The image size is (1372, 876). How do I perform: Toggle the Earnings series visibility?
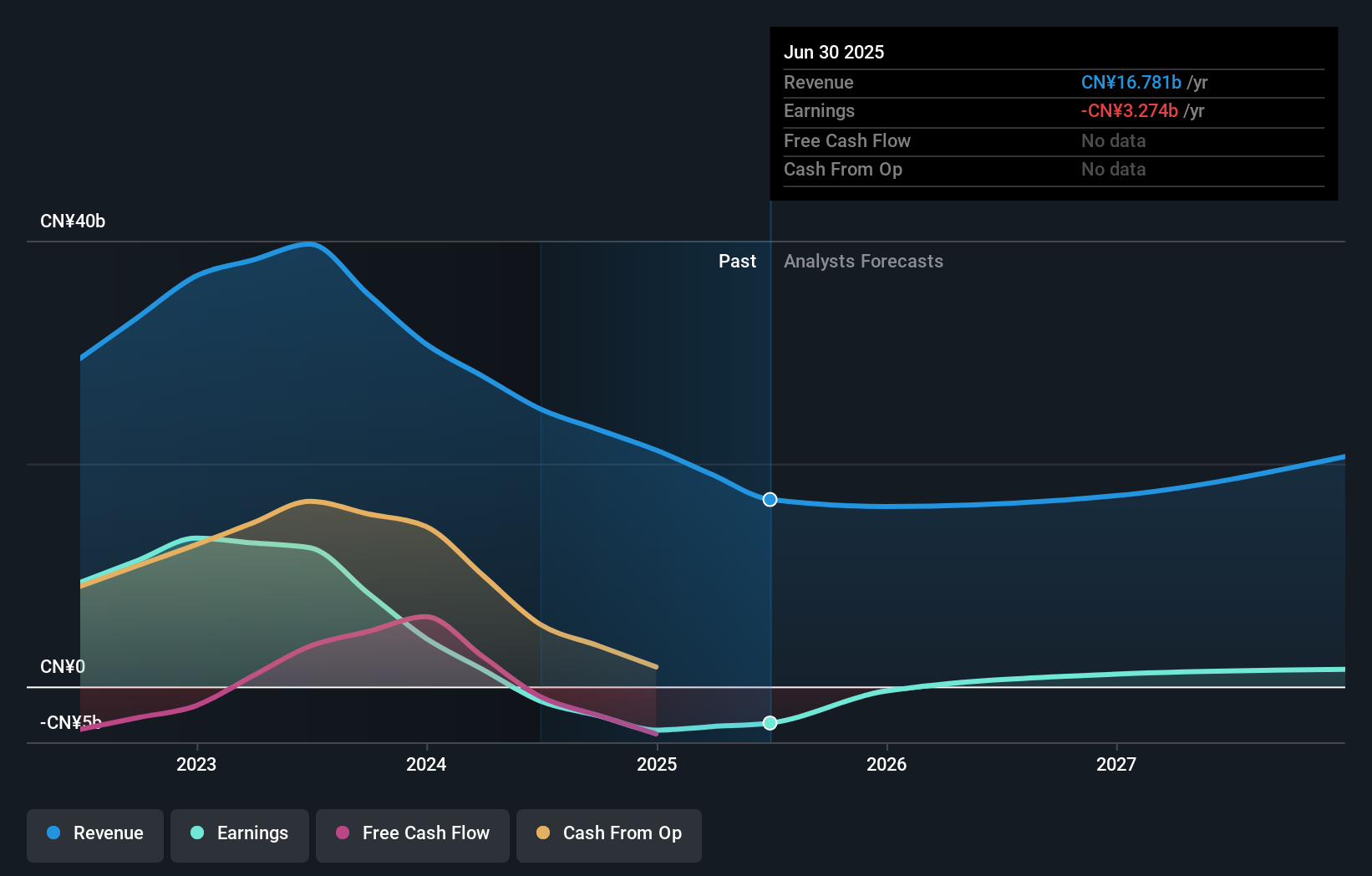pyautogui.click(x=239, y=833)
